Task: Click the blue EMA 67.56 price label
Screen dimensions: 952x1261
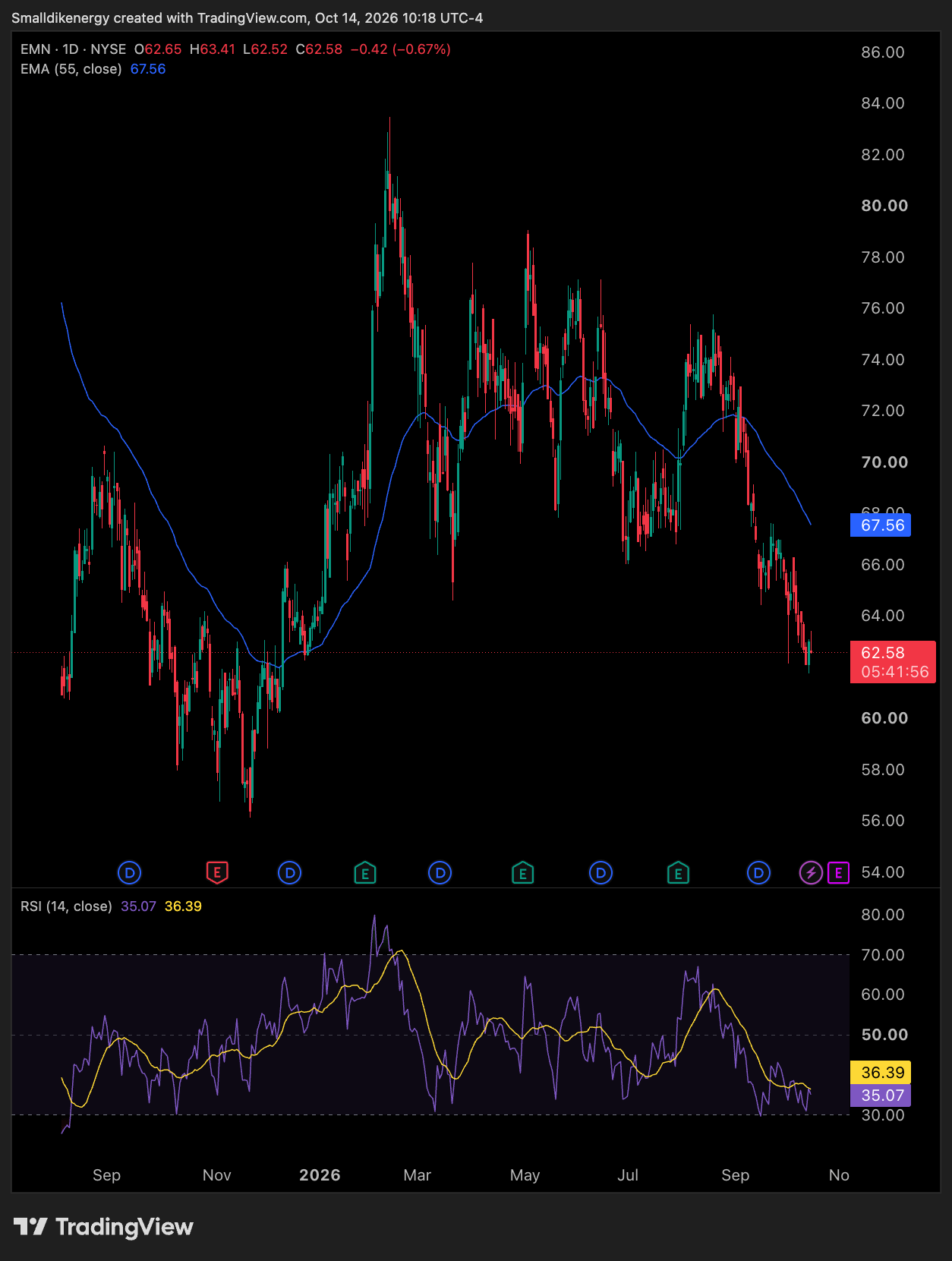Action: click(x=881, y=525)
